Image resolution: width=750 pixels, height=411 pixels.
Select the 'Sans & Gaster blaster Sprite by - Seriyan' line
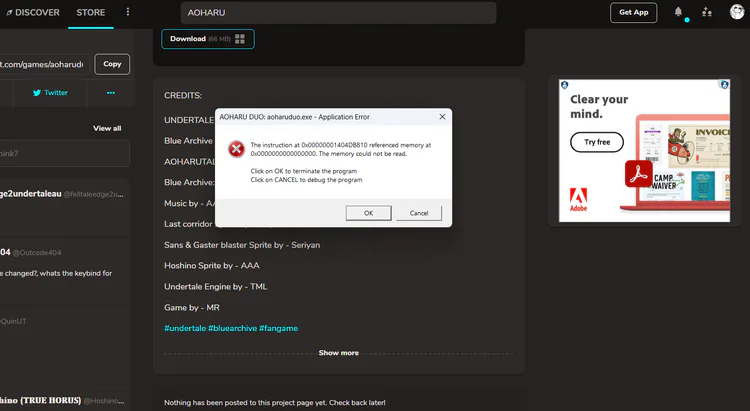tap(242, 245)
